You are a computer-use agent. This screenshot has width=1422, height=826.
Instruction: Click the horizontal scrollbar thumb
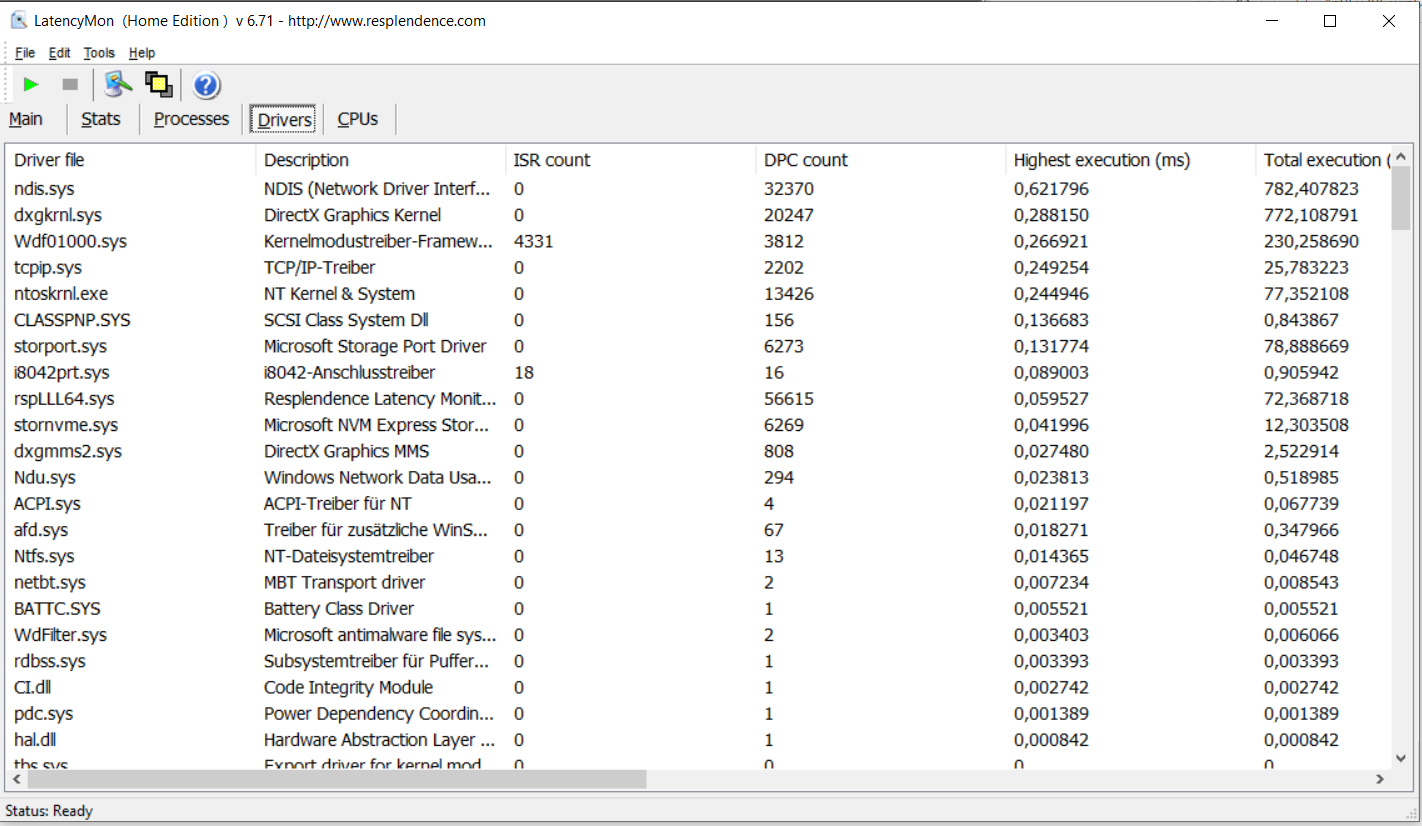337,779
